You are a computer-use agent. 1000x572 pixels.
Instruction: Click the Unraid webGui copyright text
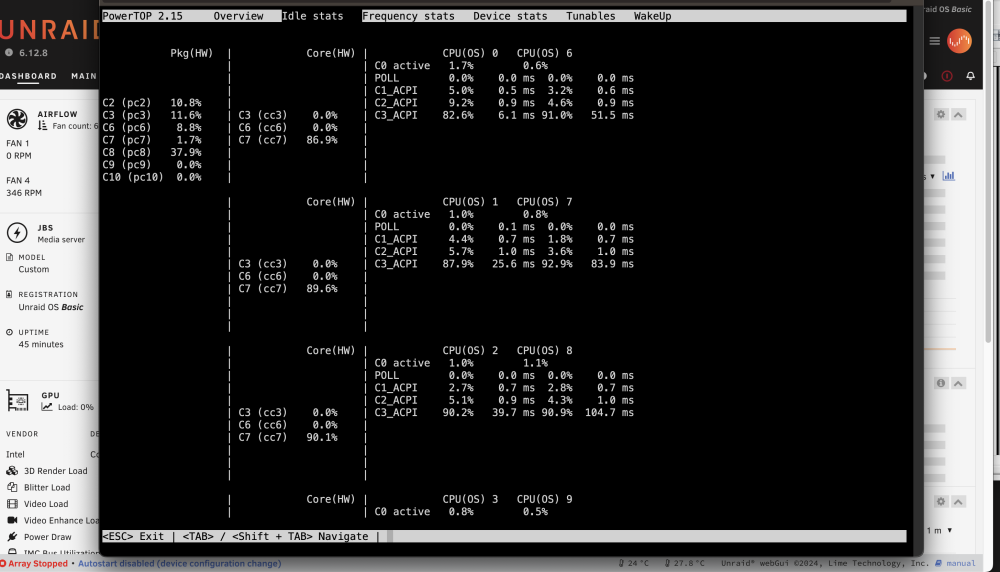825,564
